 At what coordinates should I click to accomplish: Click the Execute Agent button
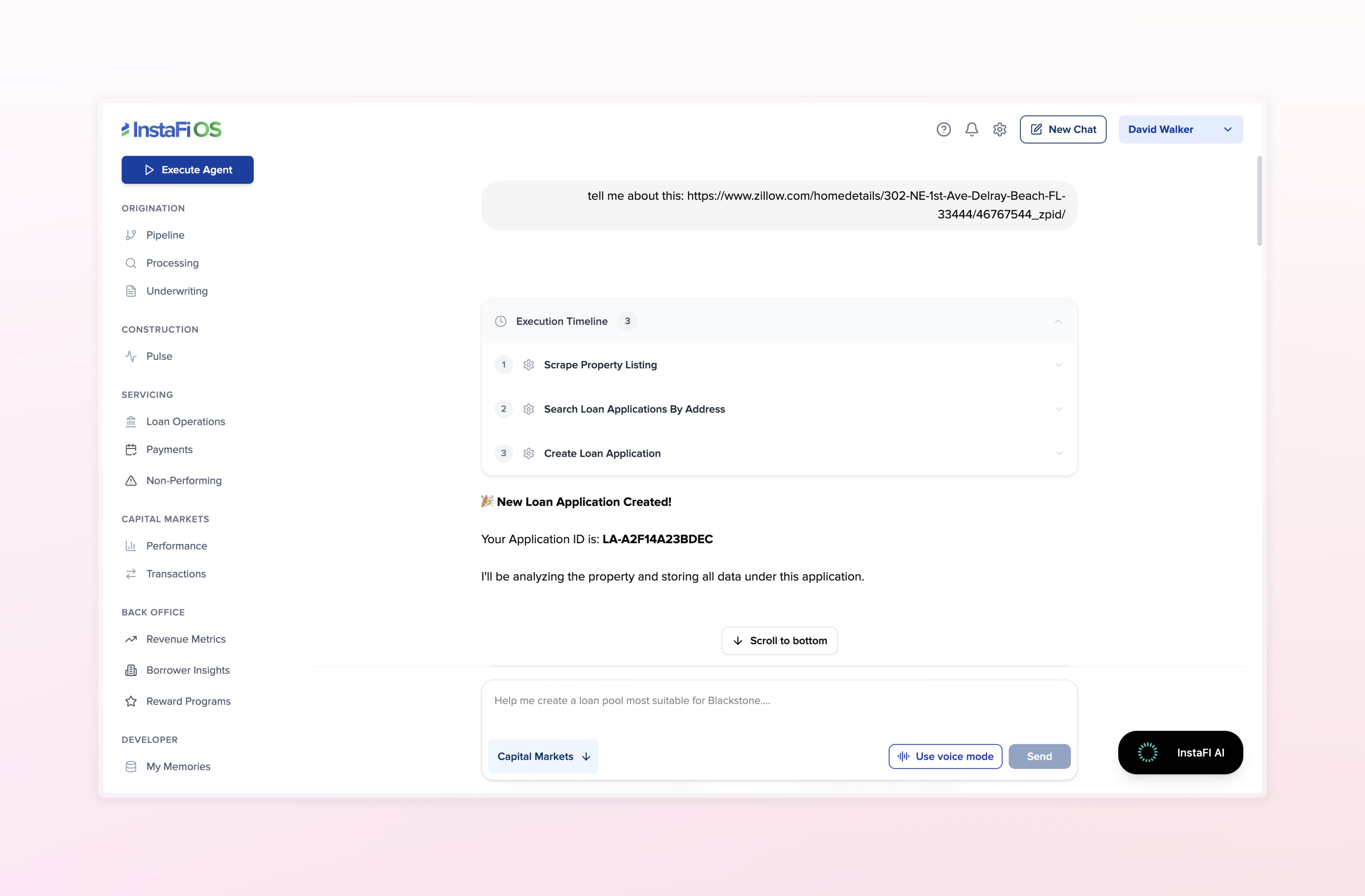tap(187, 170)
